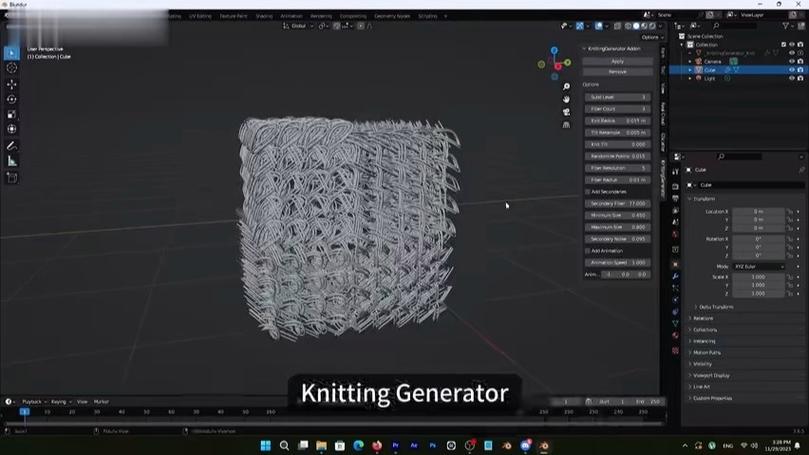This screenshot has width=809, height=455.
Task: Adjust the Subd Level slider
Action: [x=618, y=97]
